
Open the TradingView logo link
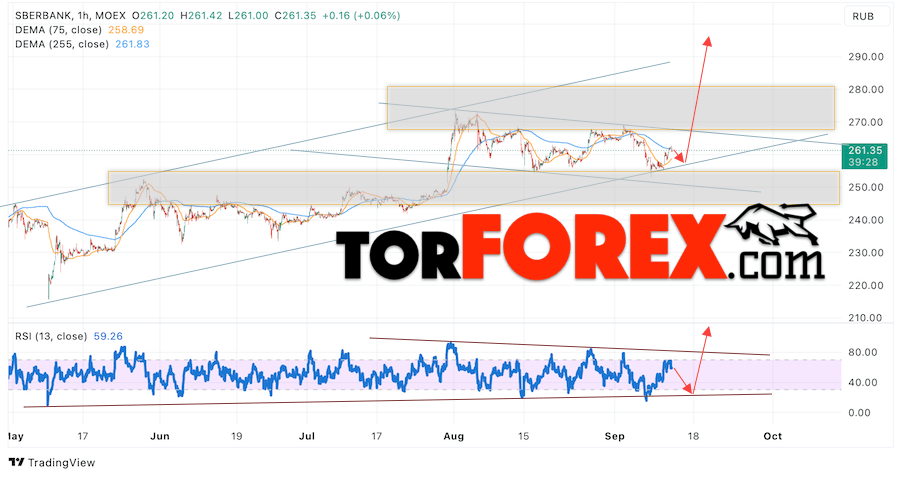tap(52, 463)
